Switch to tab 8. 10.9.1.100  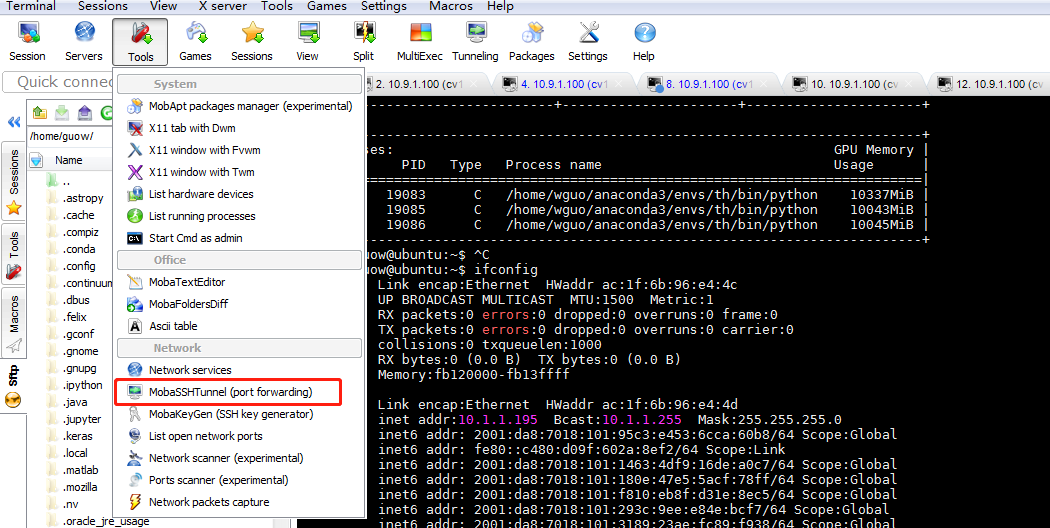707,84
